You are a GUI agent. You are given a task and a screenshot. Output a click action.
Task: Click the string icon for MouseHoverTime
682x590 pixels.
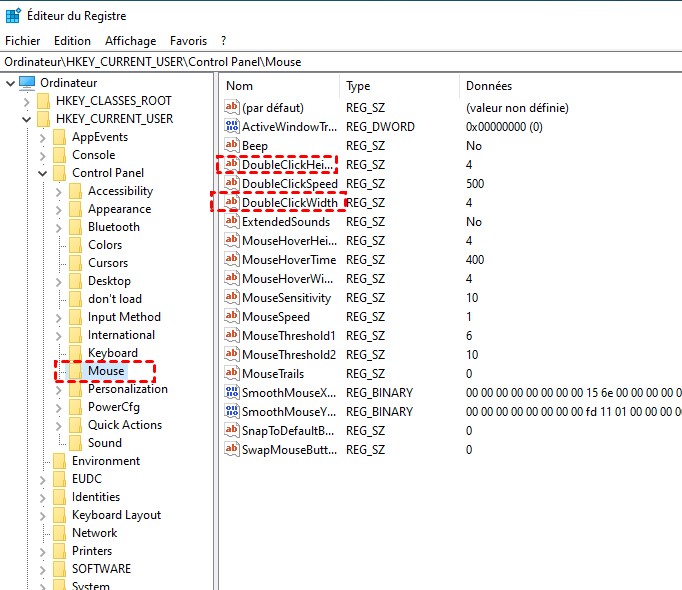coord(231,259)
